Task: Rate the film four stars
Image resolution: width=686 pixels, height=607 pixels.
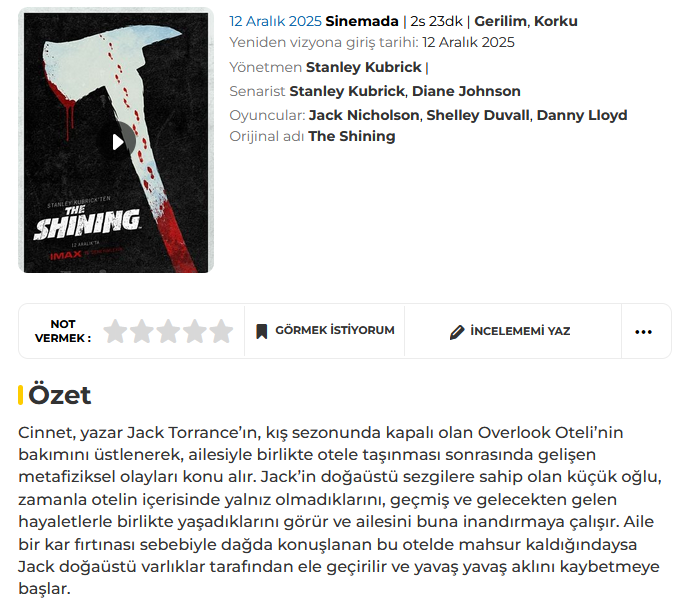Action: click(x=194, y=331)
